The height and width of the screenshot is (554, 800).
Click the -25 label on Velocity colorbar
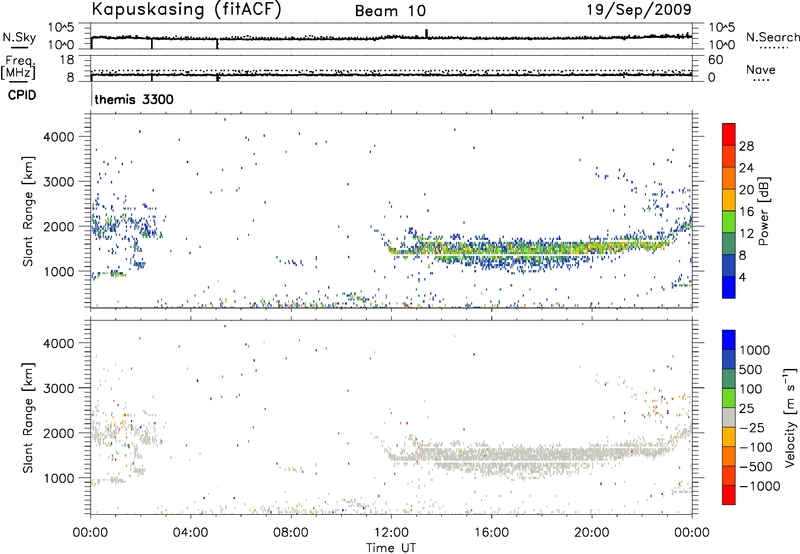(x=753, y=427)
